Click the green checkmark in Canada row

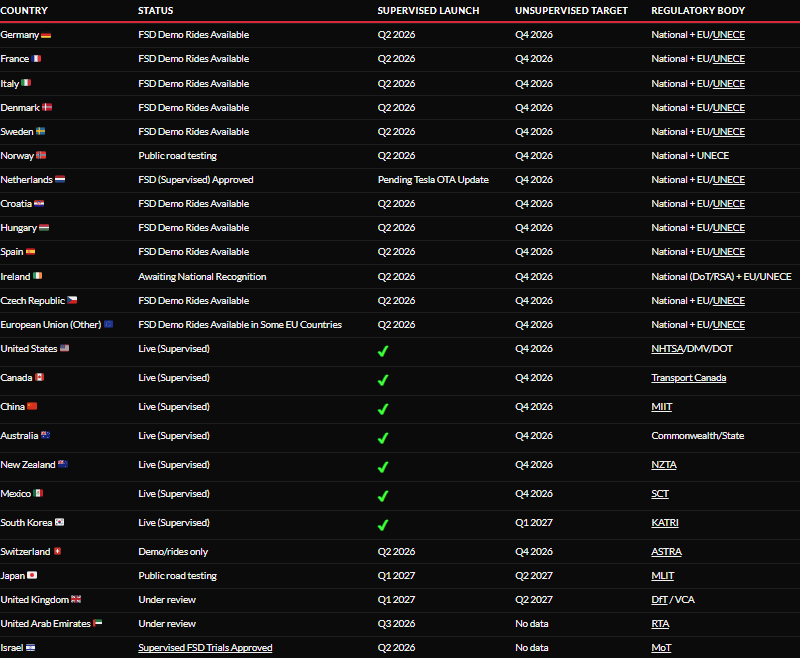(x=383, y=380)
